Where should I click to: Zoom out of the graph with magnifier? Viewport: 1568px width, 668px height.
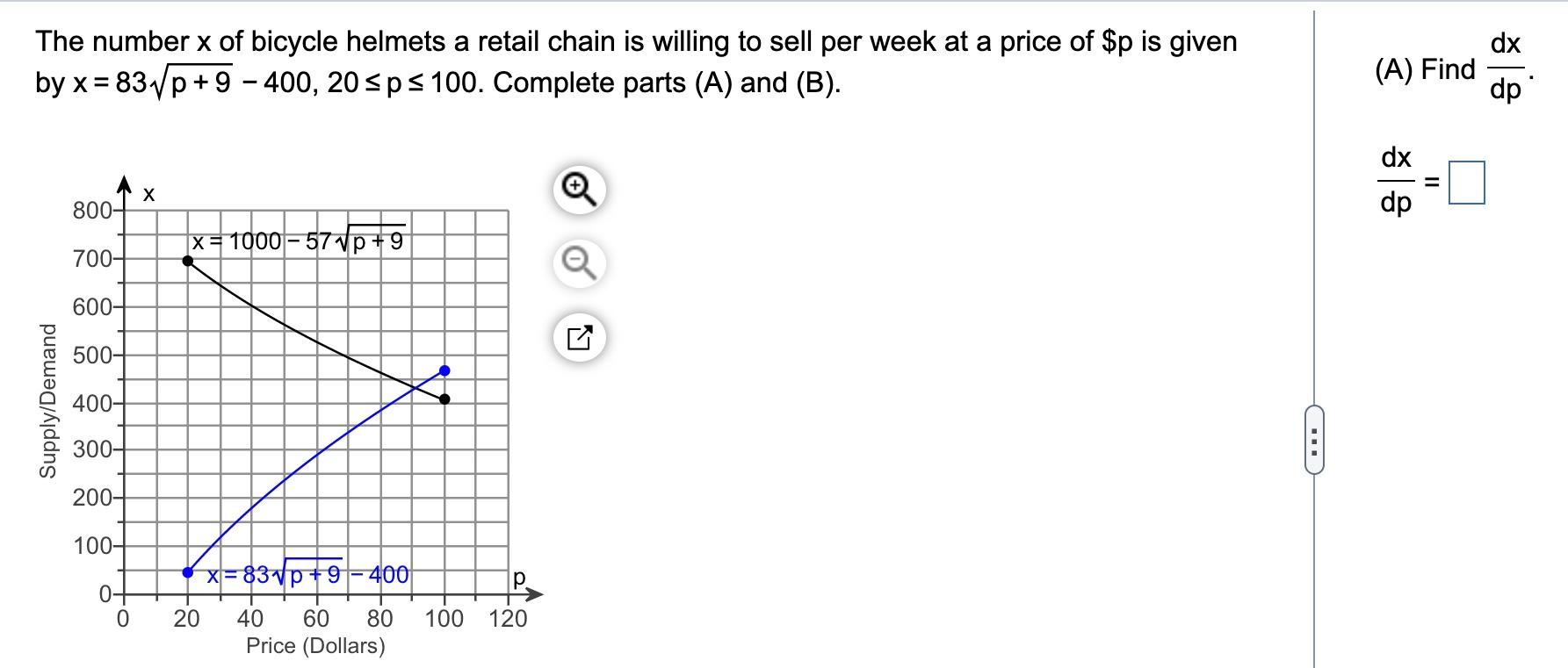pyautogui.click(x=580, y=263)
